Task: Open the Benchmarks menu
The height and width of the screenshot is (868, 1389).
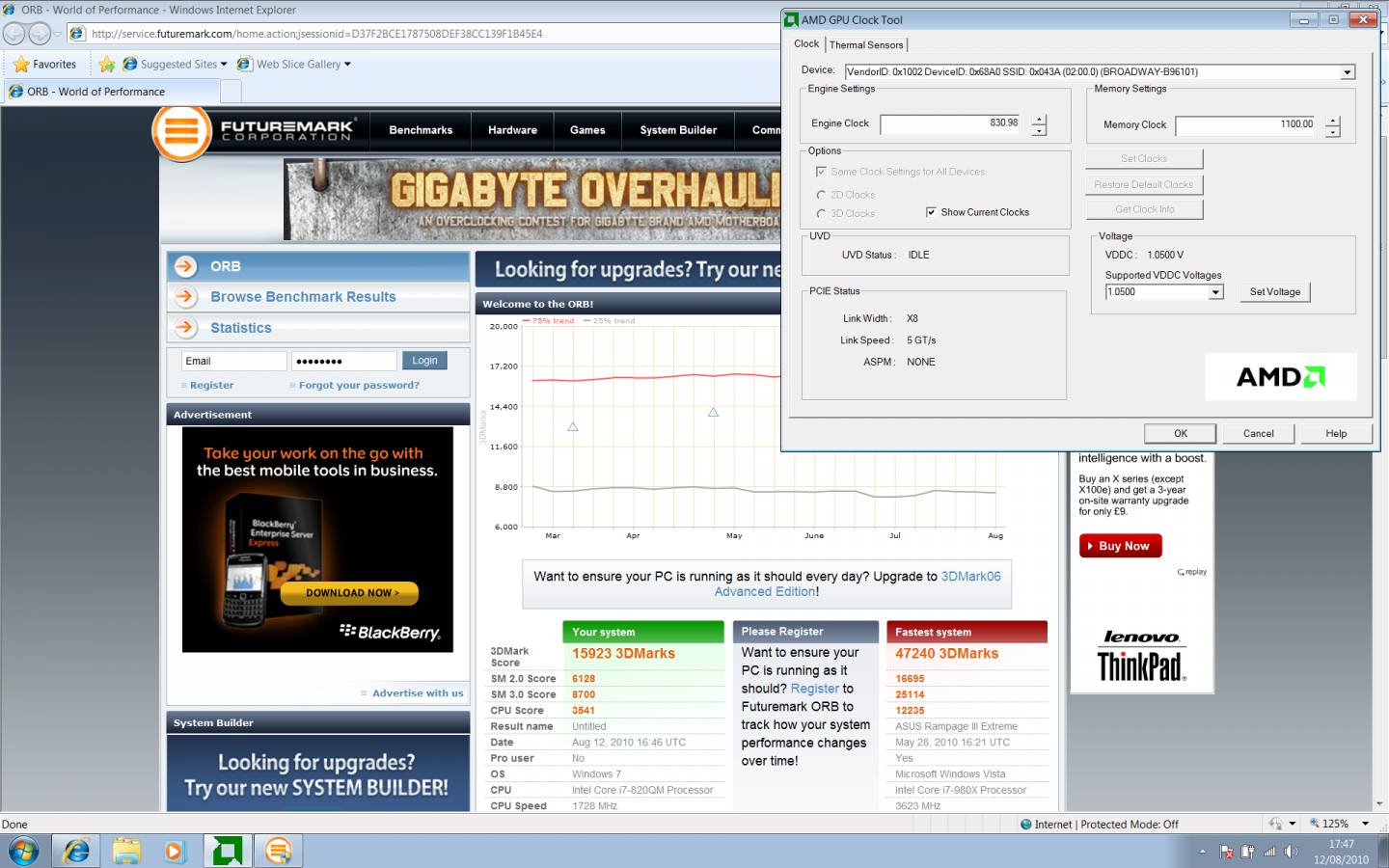Action: tap(421, 130)
